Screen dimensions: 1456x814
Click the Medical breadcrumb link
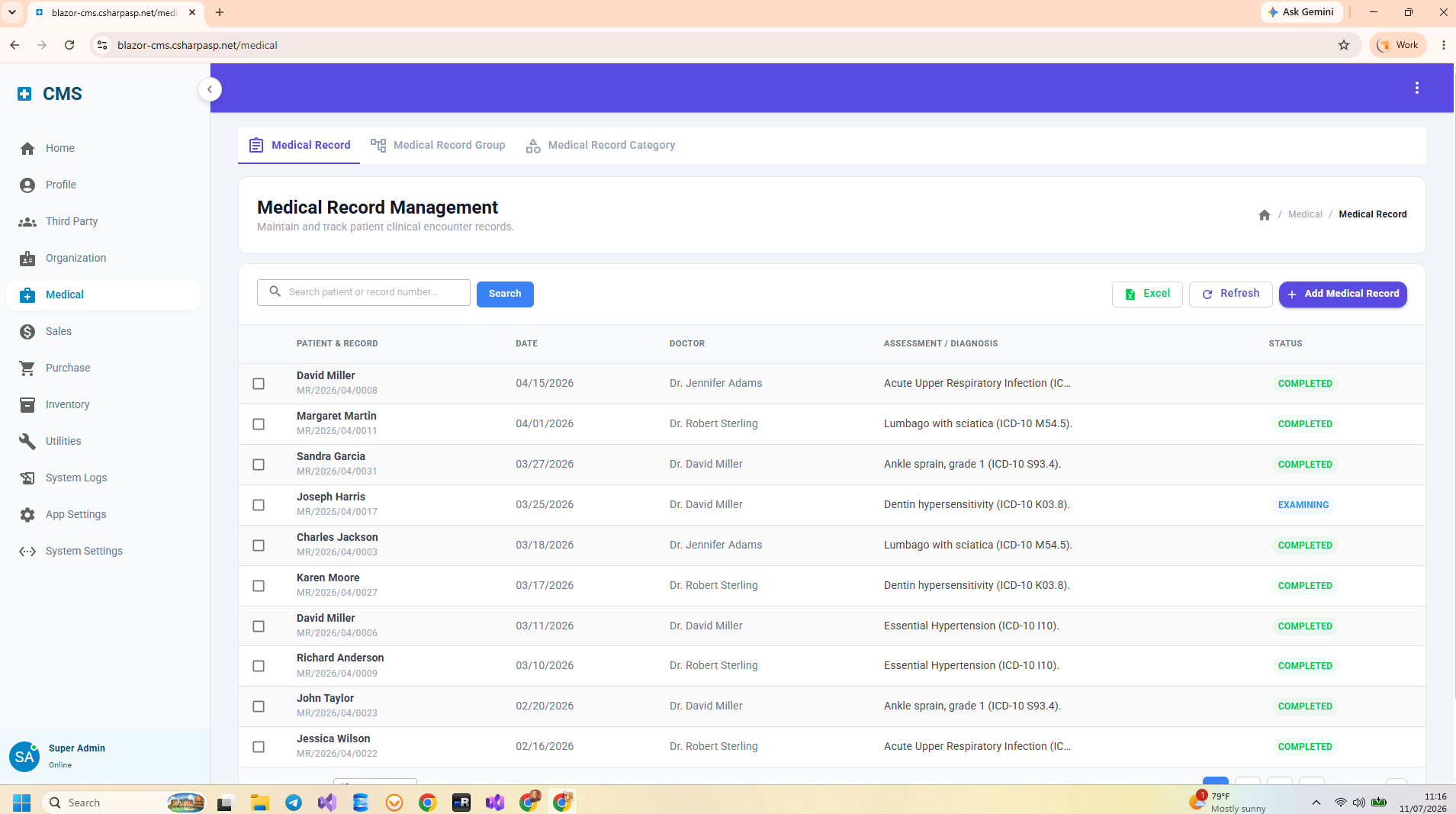click(1305, 214)
